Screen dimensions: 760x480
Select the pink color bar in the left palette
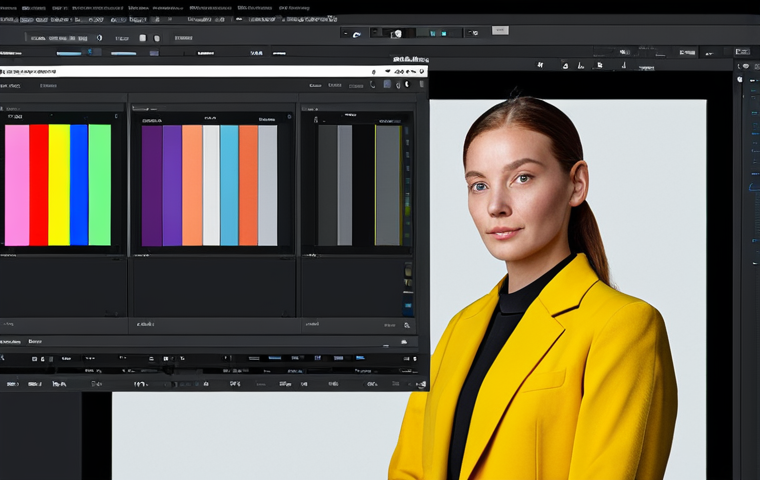click(17, 185)
